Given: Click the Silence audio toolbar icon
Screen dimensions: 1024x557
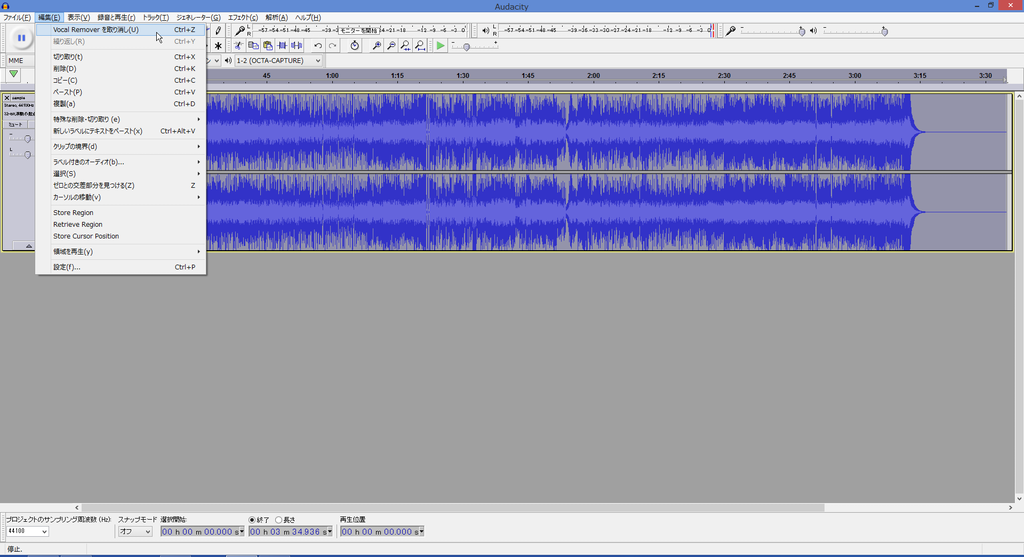Looking at the screenshot, I should point(296,46).
